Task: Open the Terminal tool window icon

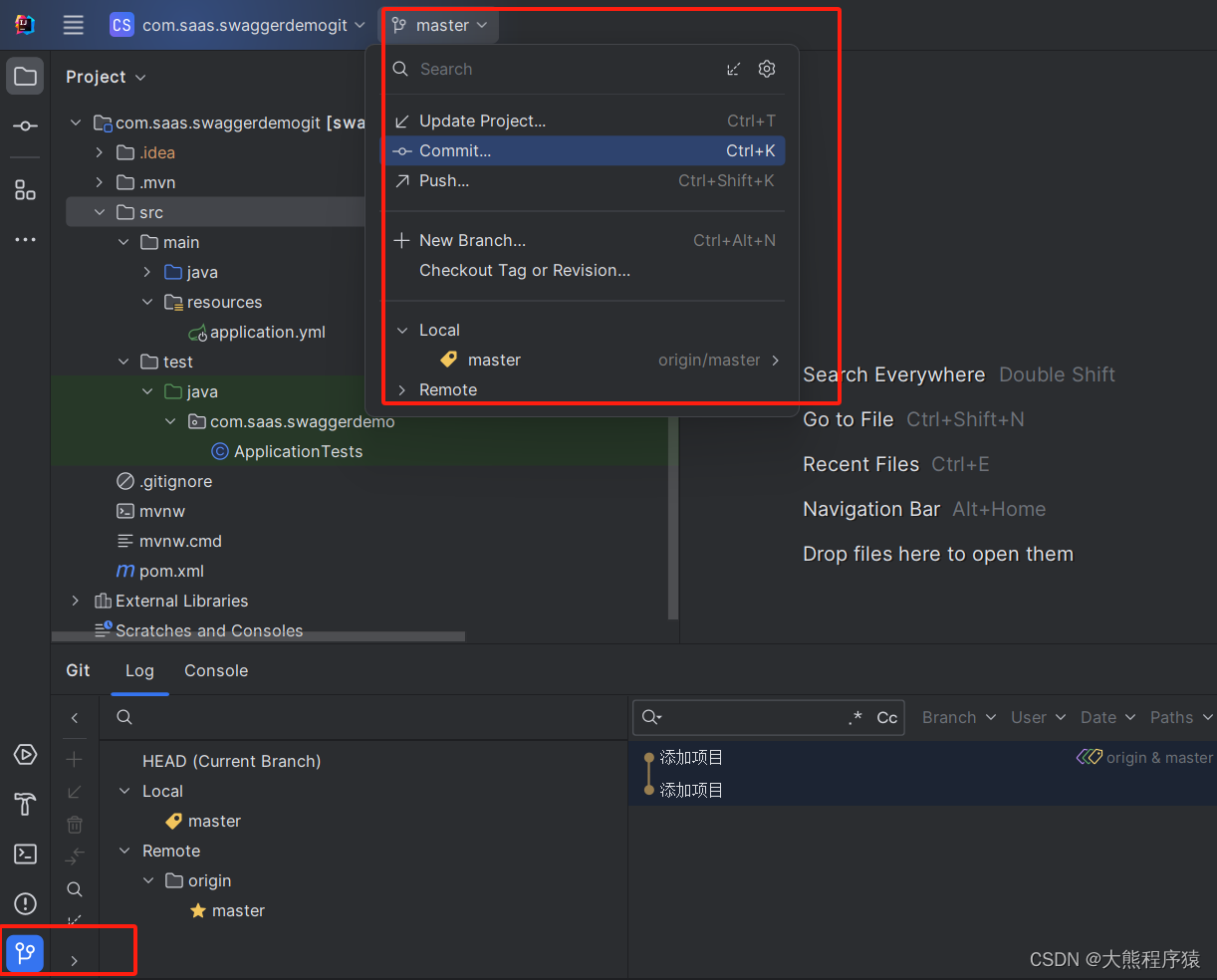Action: pos(25,854)
